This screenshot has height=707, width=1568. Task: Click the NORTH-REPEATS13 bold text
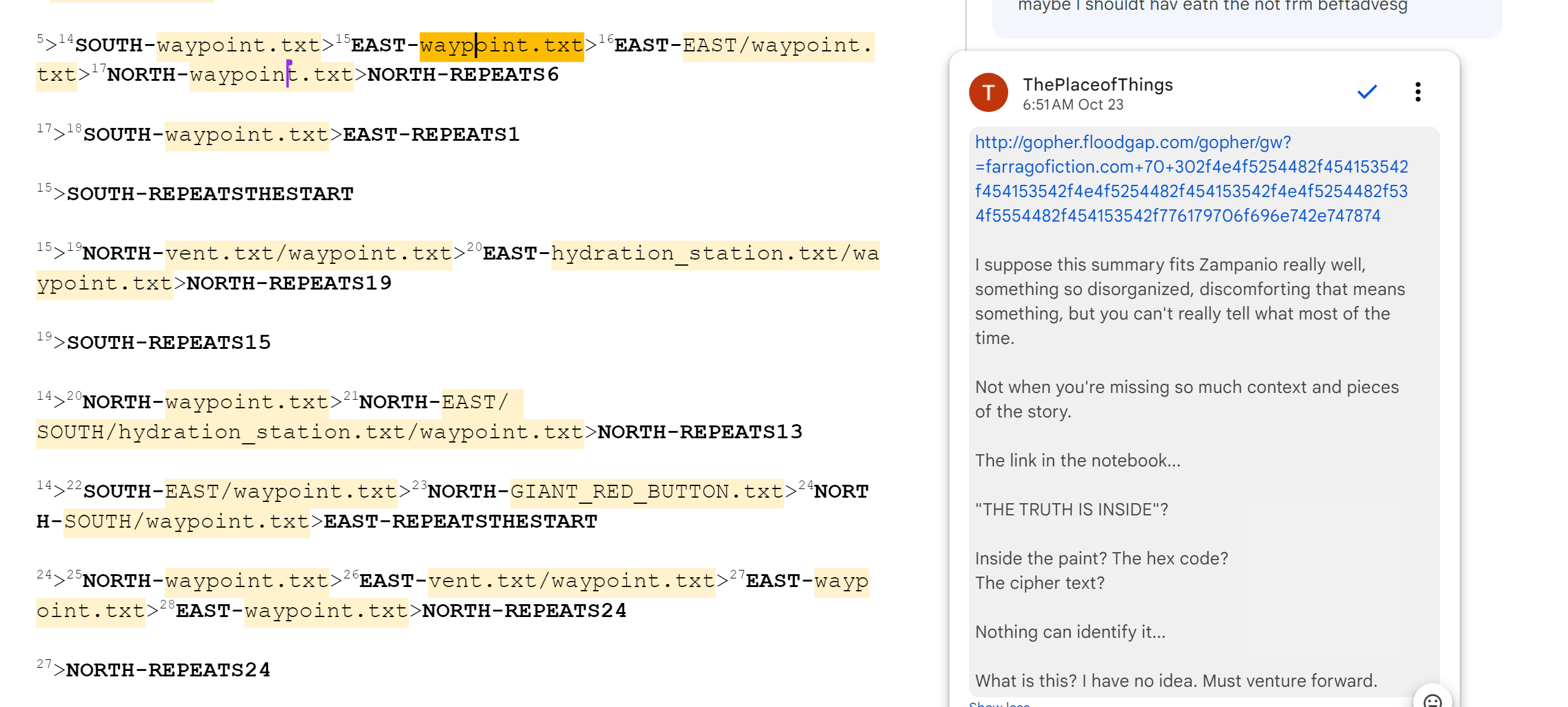[x=699, y=433]
